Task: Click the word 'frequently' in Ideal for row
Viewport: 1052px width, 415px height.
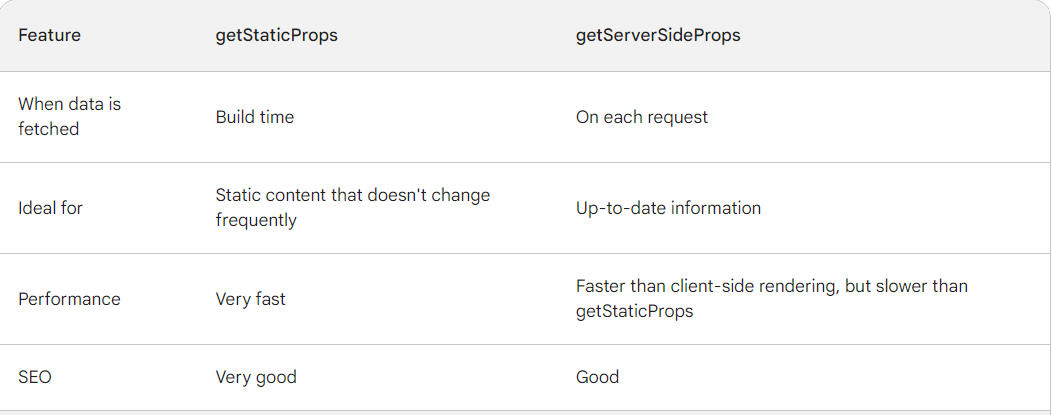Action: tap(256, 221)
